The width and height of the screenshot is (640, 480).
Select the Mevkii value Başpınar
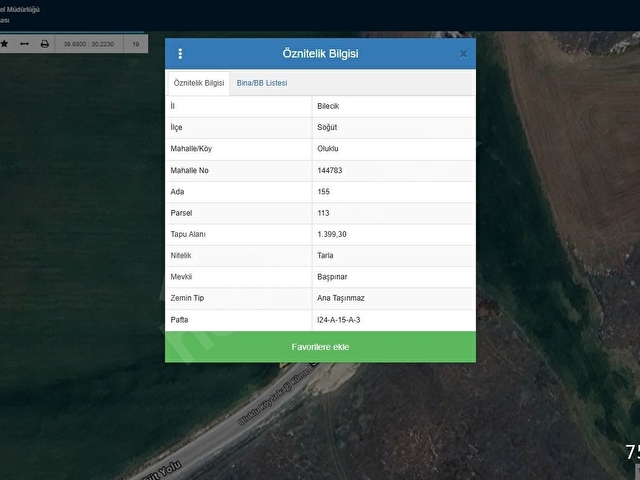[x=332, y=277]
